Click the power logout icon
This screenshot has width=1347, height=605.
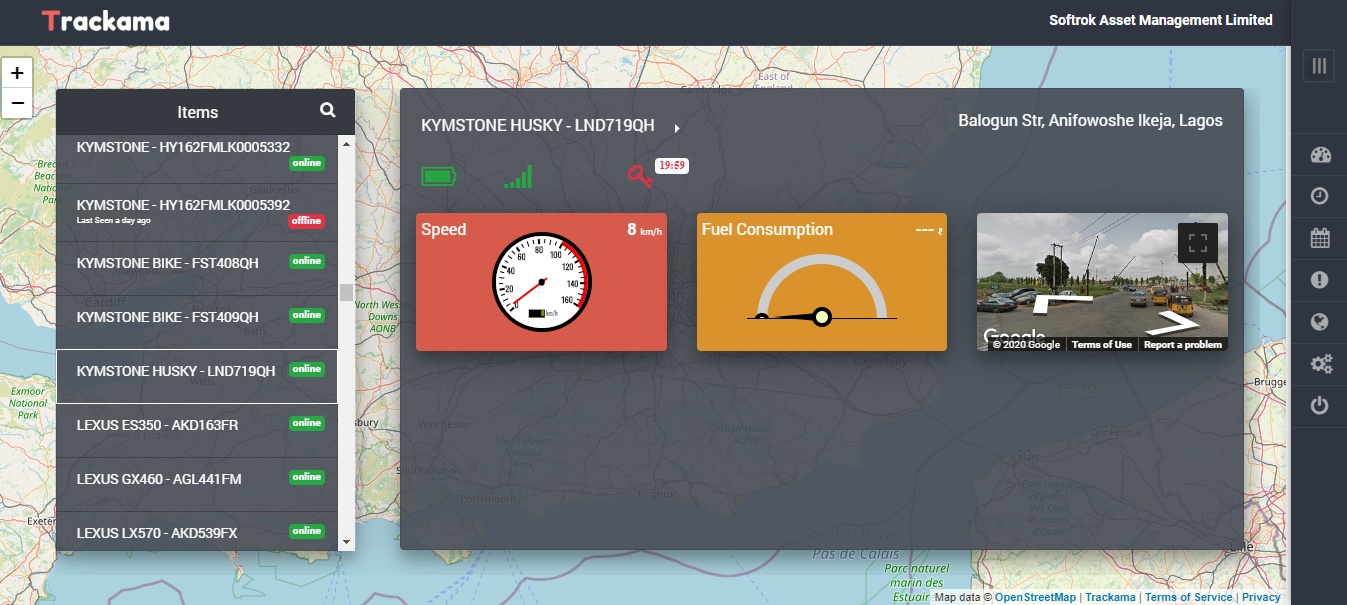[1320, 406]
